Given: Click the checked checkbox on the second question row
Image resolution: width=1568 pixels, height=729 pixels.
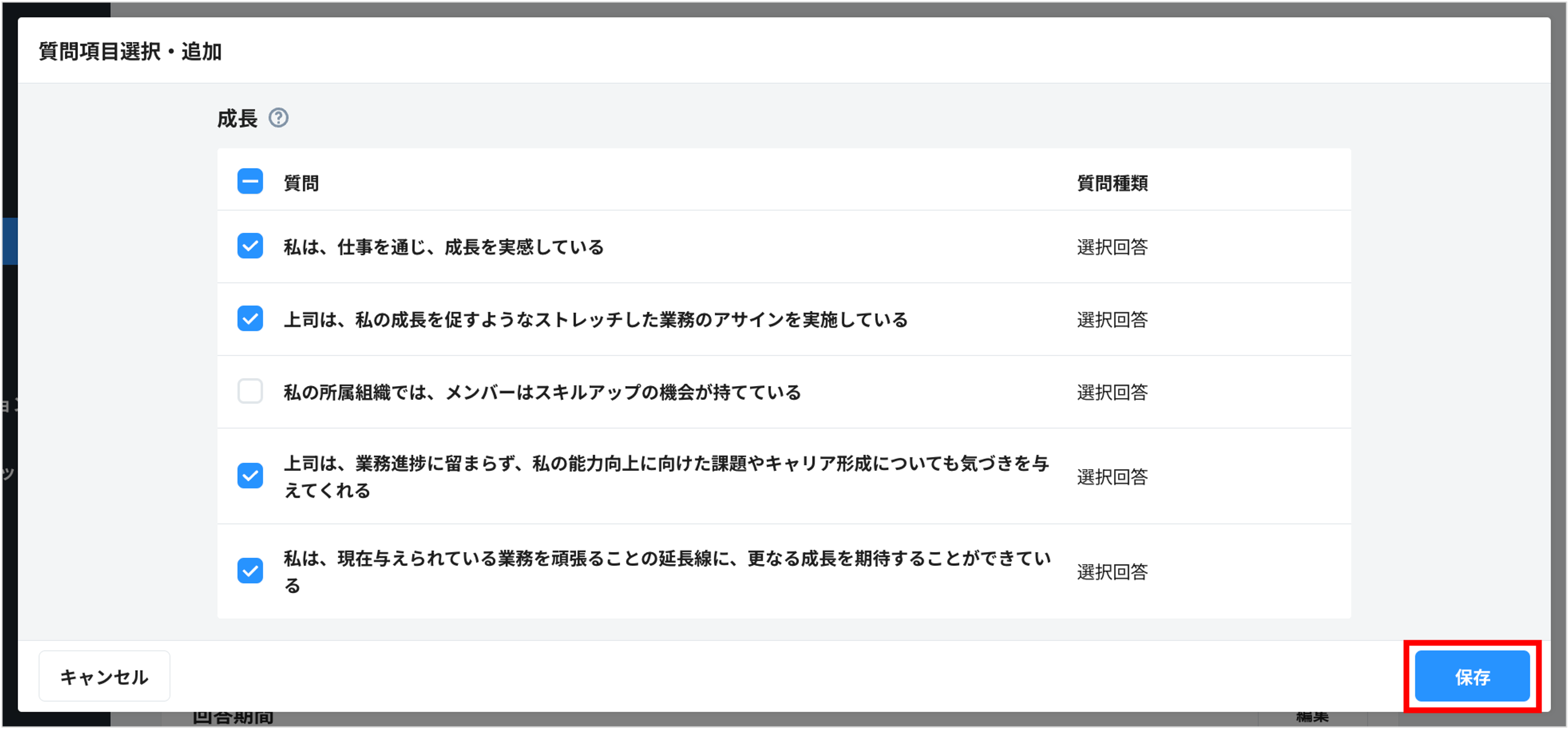Looking at the screenshot, I should [x=250, y=319].
